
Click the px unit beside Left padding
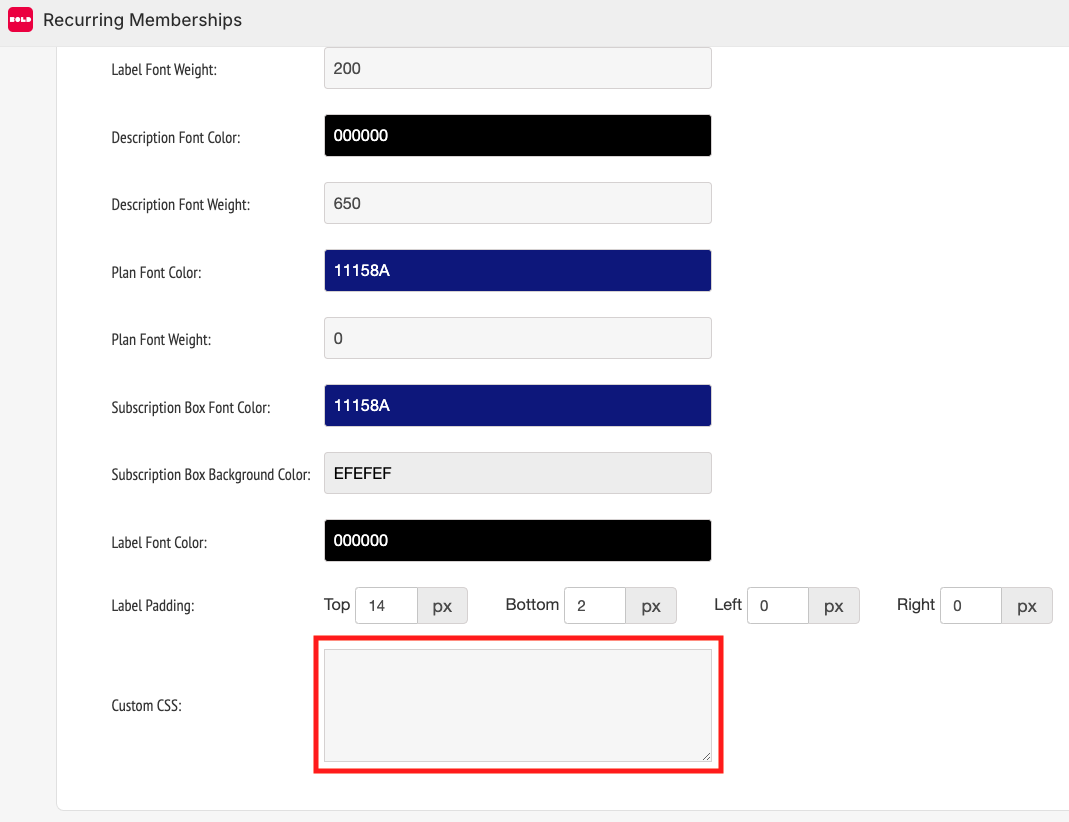pyautogui.click(x=834, y=605)
